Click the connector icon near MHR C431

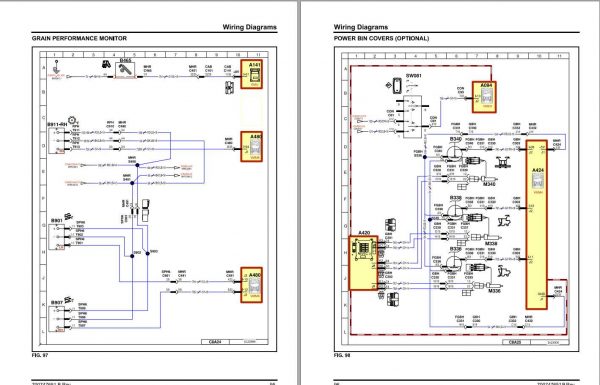tap(145, 210)
